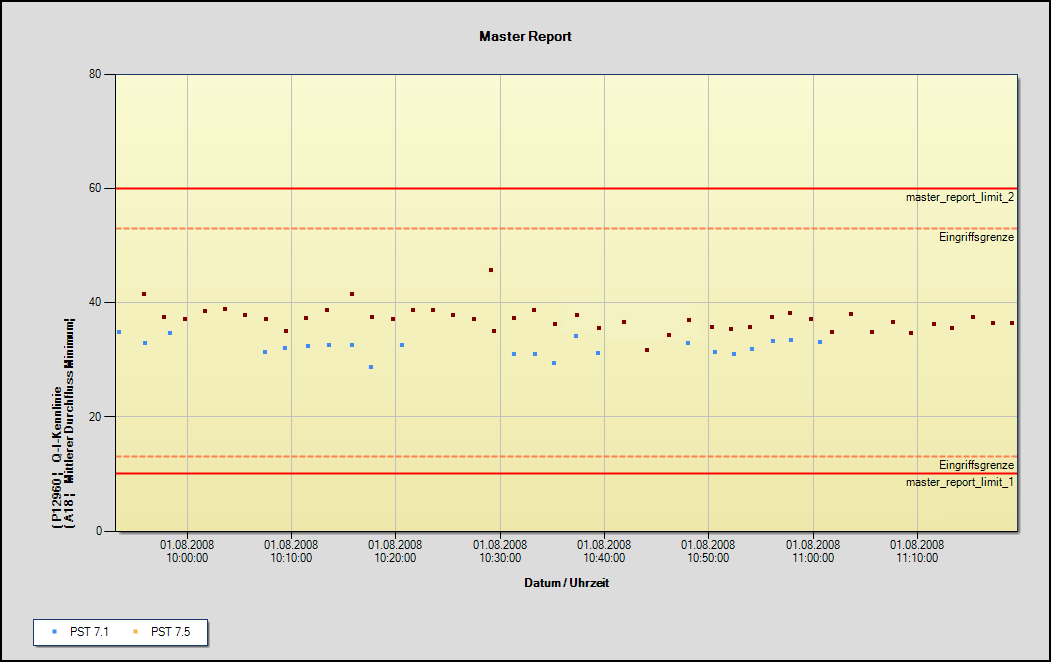Click the 80 value on Y axis
The image size is (1051, 662).
pyautogui.click(x=96, y=74)
